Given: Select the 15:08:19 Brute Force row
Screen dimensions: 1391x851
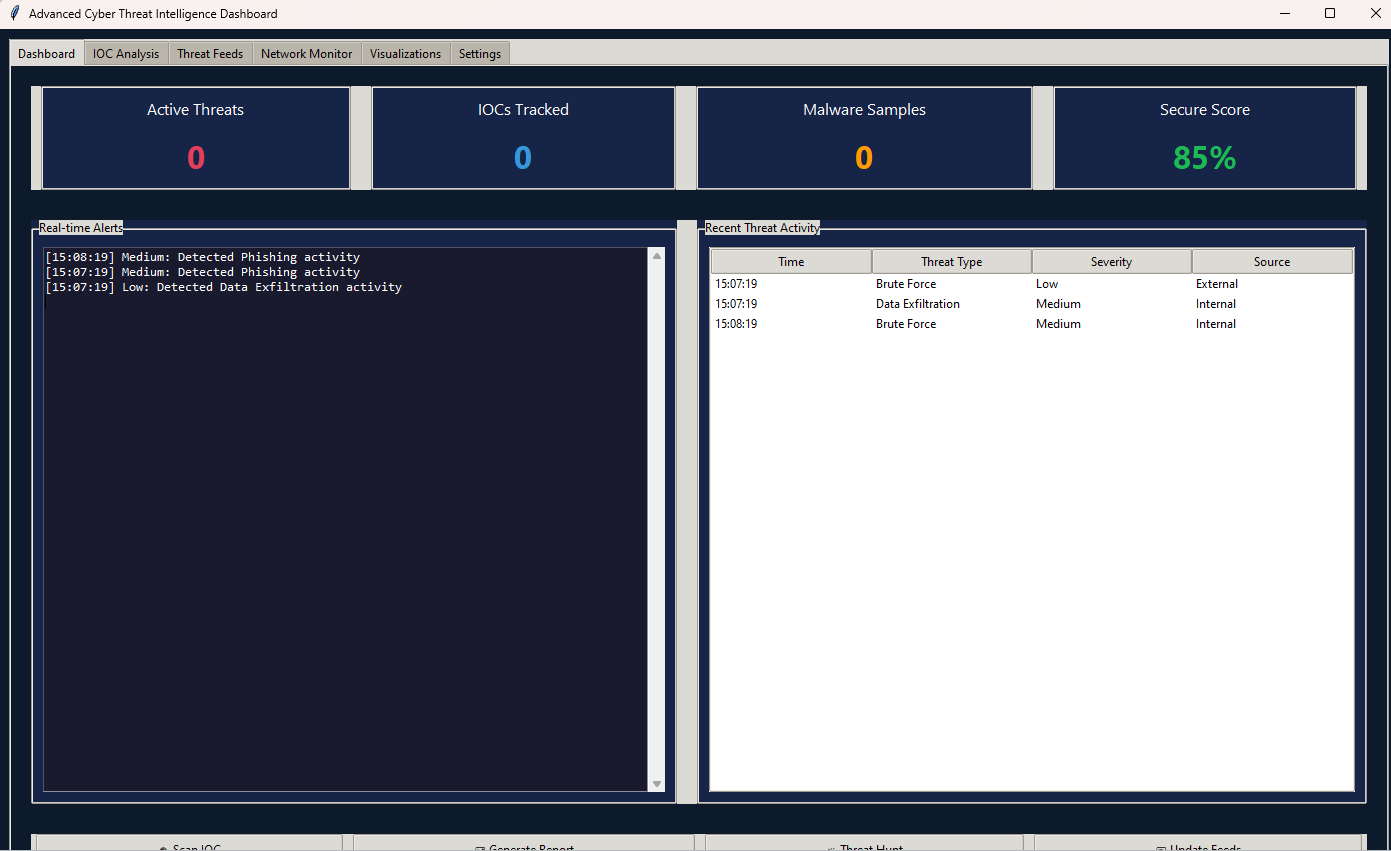Looking at the screenshot, I should tap(905, 324).
